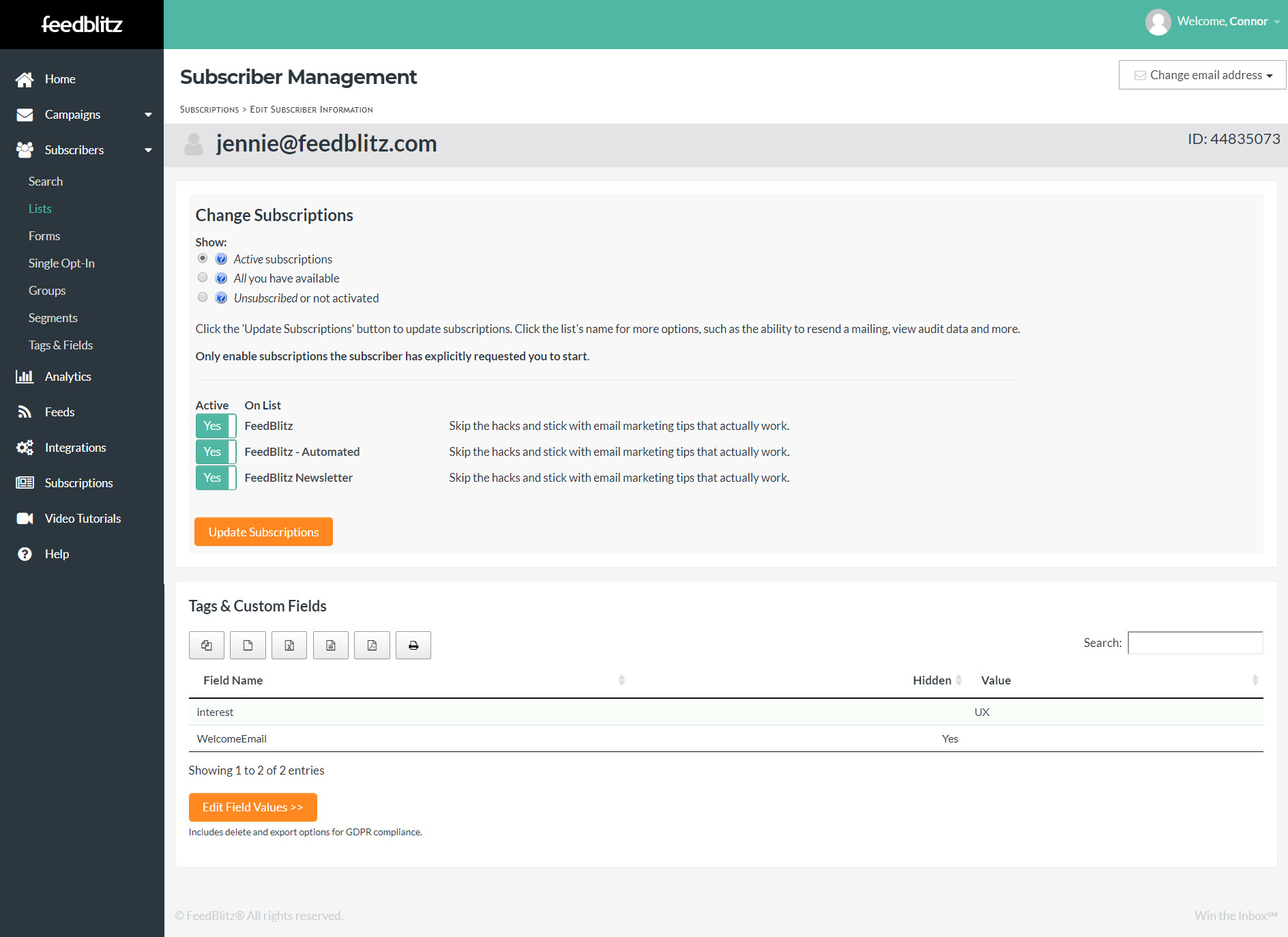
Task: Click the WelcomeEmail field row
Action: (726, 738)
